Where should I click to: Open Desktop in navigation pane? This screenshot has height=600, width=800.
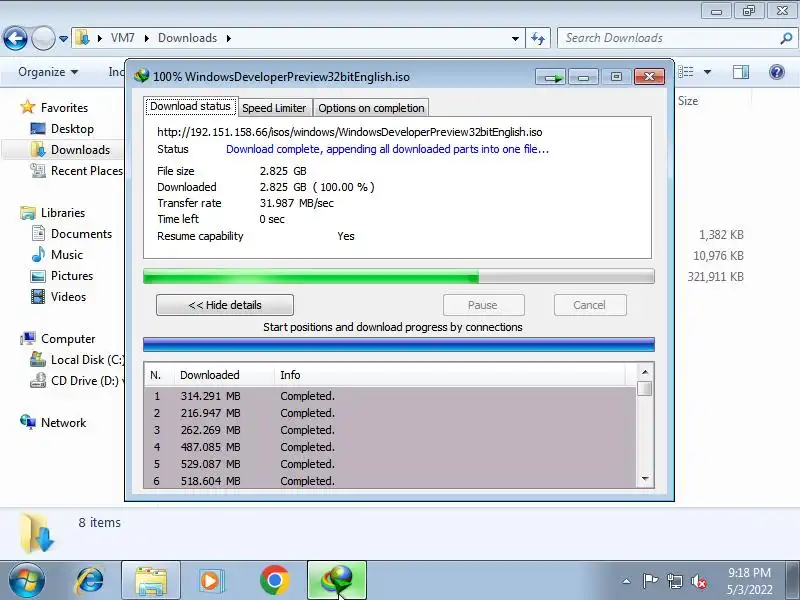[72, 129]
